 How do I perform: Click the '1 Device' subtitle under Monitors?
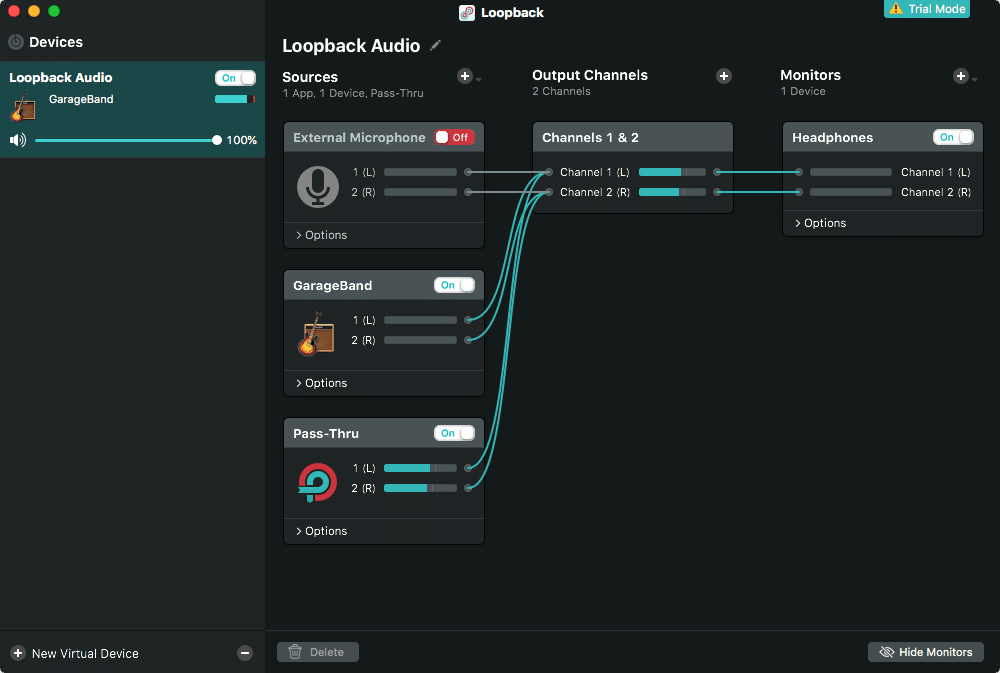803,91
